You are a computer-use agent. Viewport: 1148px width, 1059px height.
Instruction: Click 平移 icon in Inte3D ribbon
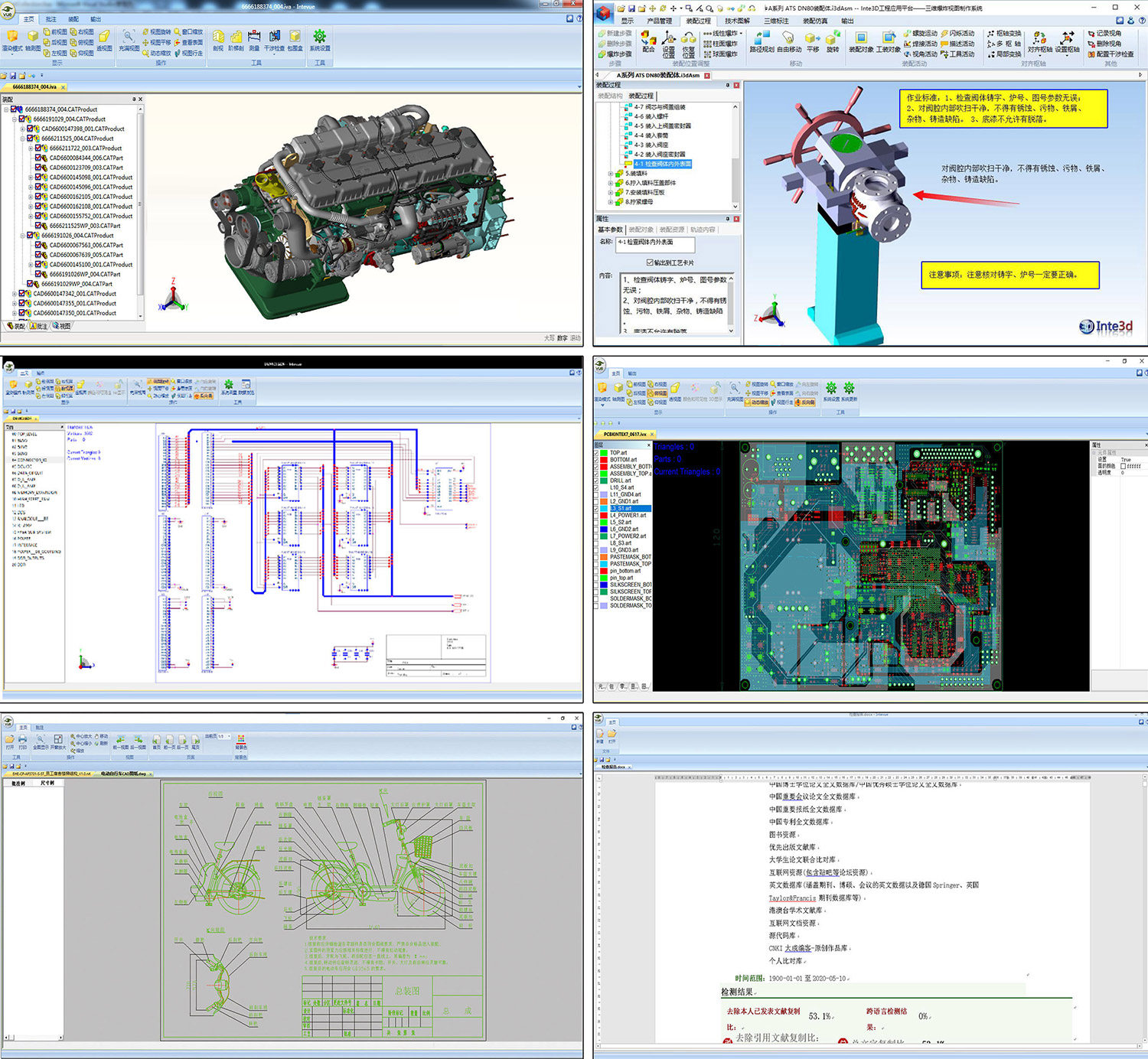(x=812, y=37)
